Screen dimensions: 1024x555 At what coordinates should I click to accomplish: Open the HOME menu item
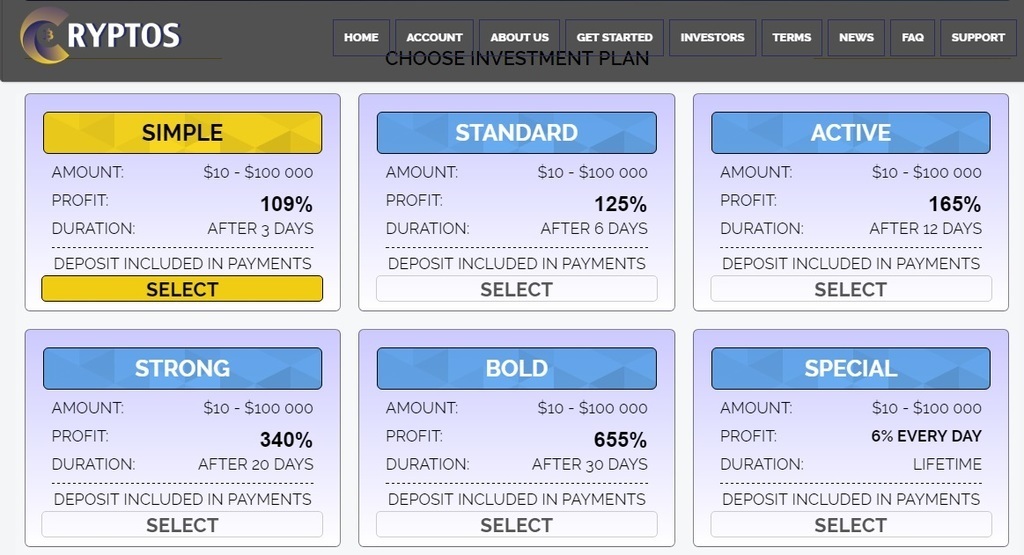pyautogui.click(x=361, y=37)
